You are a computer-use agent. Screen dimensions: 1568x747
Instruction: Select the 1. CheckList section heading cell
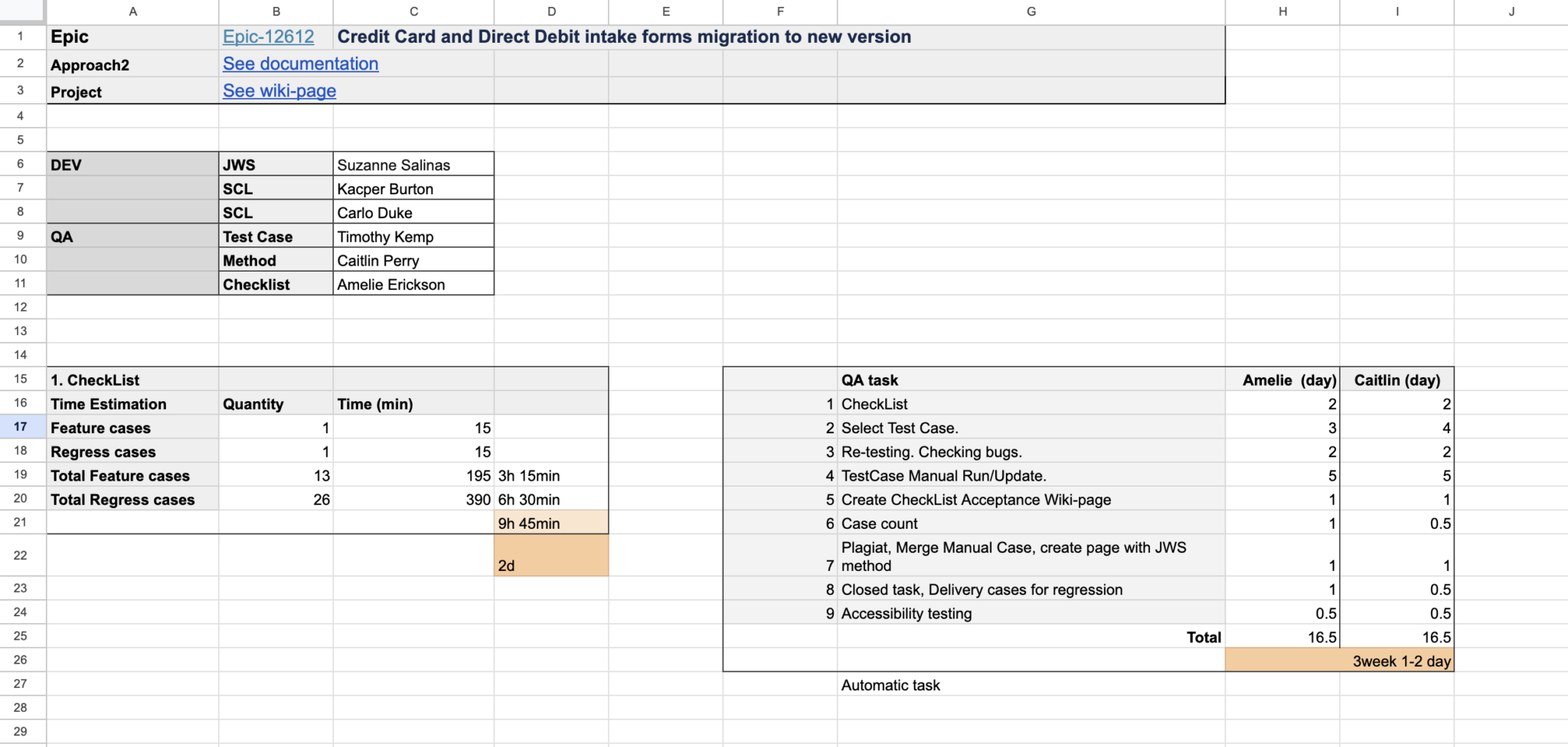[x=132, y=380]
